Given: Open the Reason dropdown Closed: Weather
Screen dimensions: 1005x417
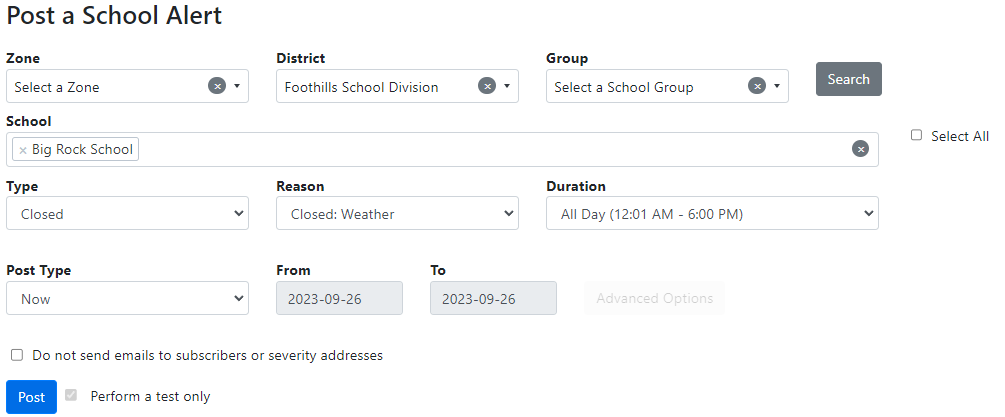Looking at the screenshot, I should (397, 213).
